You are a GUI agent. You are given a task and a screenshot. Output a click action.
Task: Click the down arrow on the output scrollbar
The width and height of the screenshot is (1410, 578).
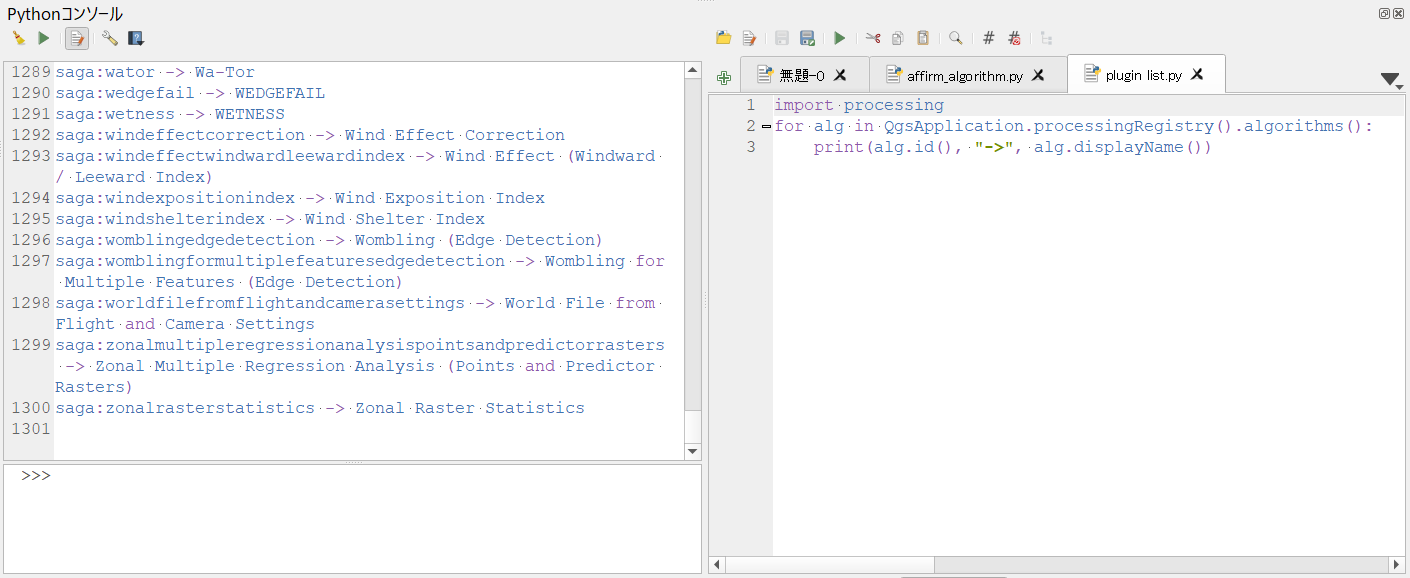(x=692, y=450)
